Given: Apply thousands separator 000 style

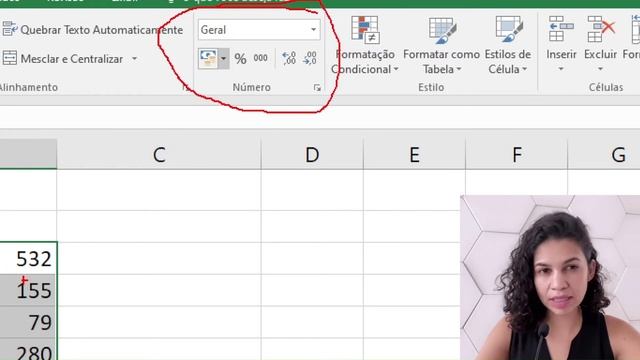Looking at the screenshot, I should pos(260,58).
